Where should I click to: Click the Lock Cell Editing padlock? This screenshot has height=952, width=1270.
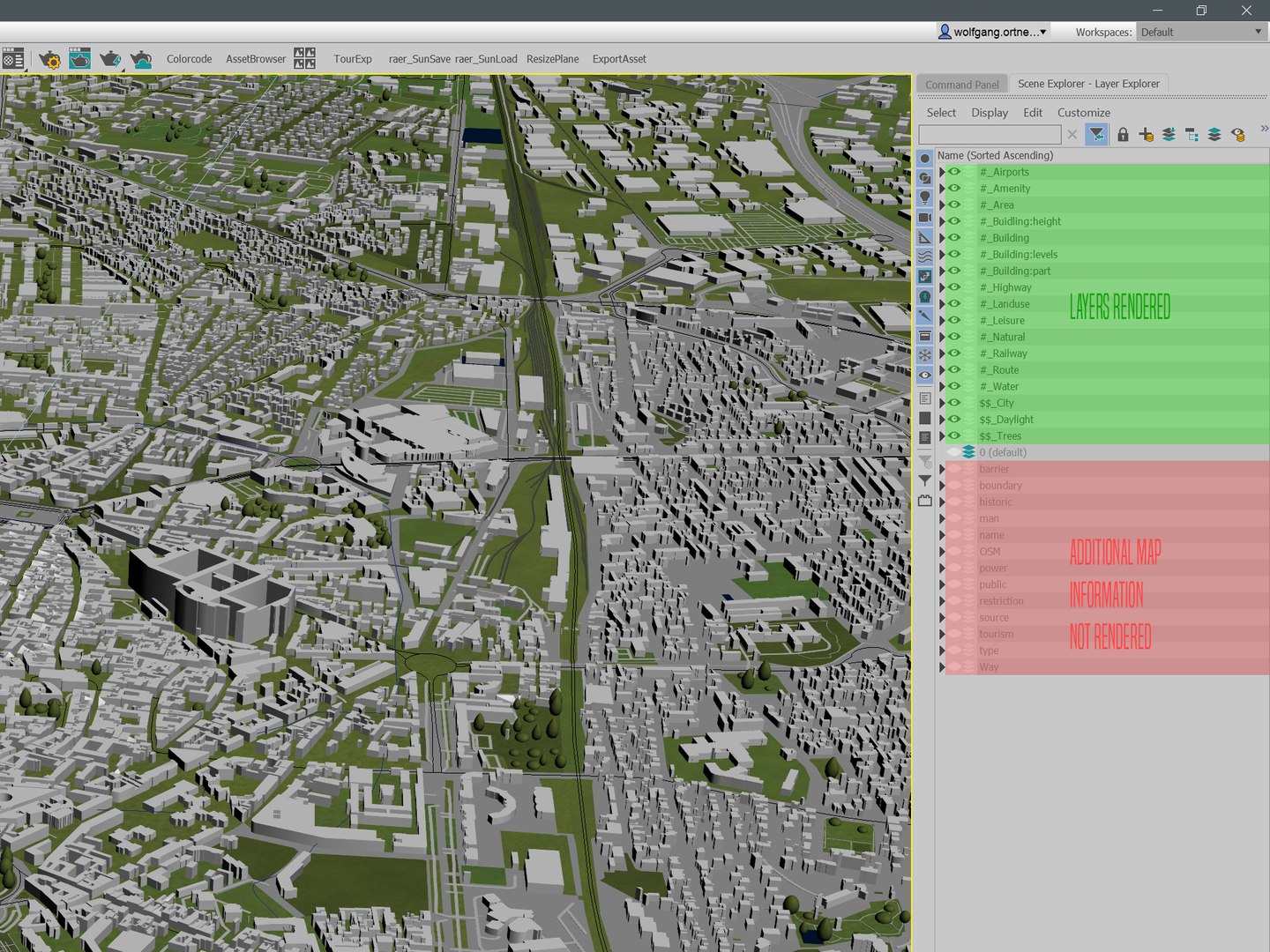1123,134
